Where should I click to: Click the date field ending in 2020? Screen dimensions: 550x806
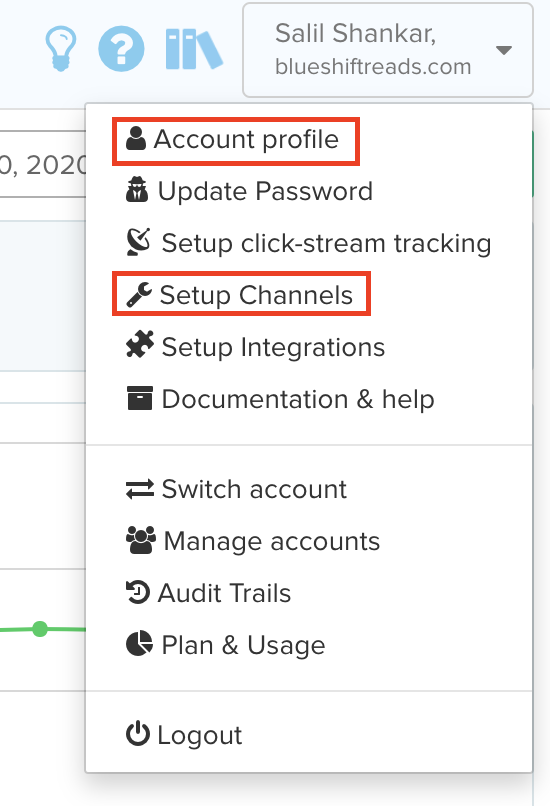pos(43,164)
